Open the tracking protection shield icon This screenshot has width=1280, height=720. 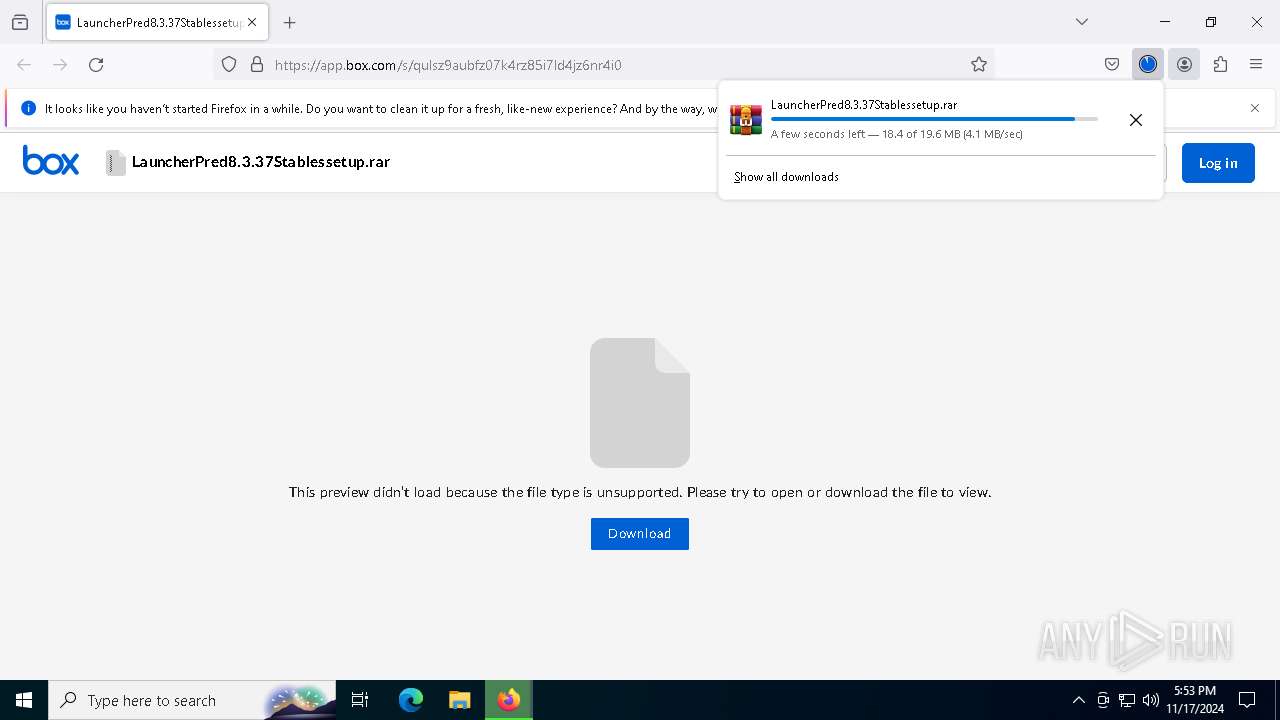coord(229,64)
